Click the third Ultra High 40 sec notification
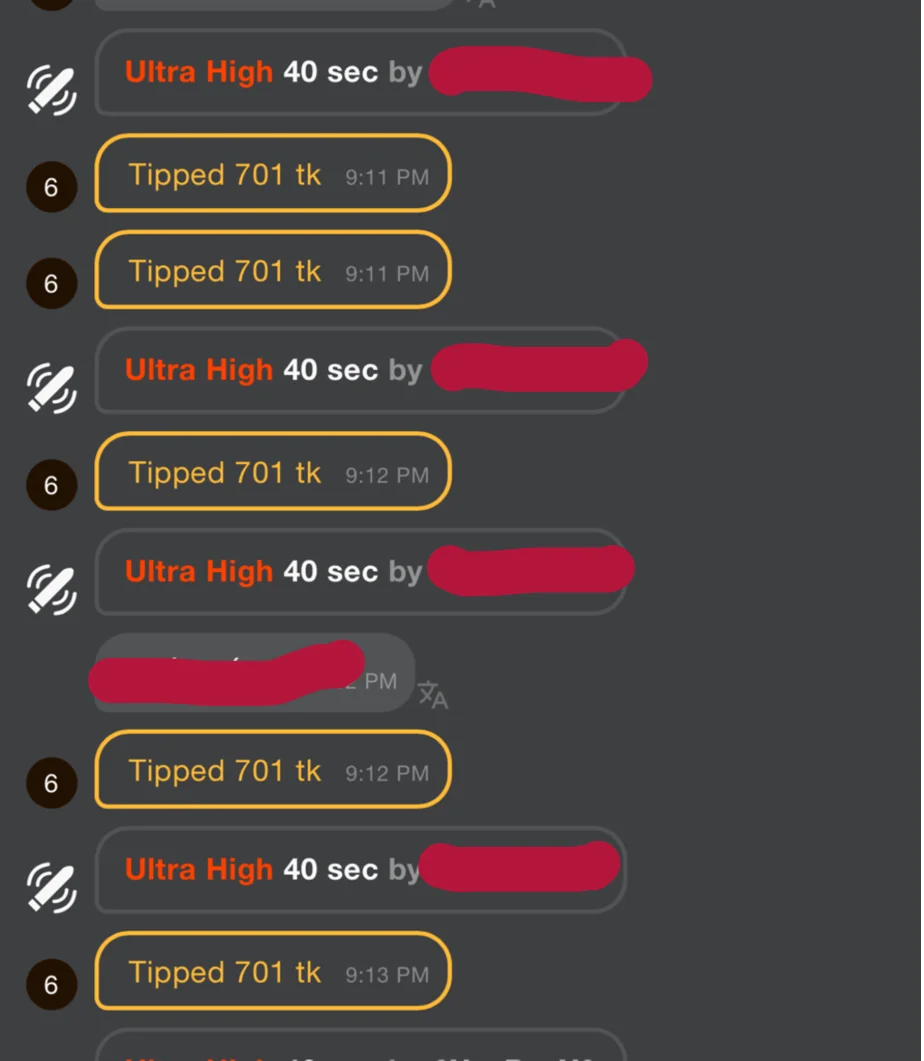 pos(361,572)
